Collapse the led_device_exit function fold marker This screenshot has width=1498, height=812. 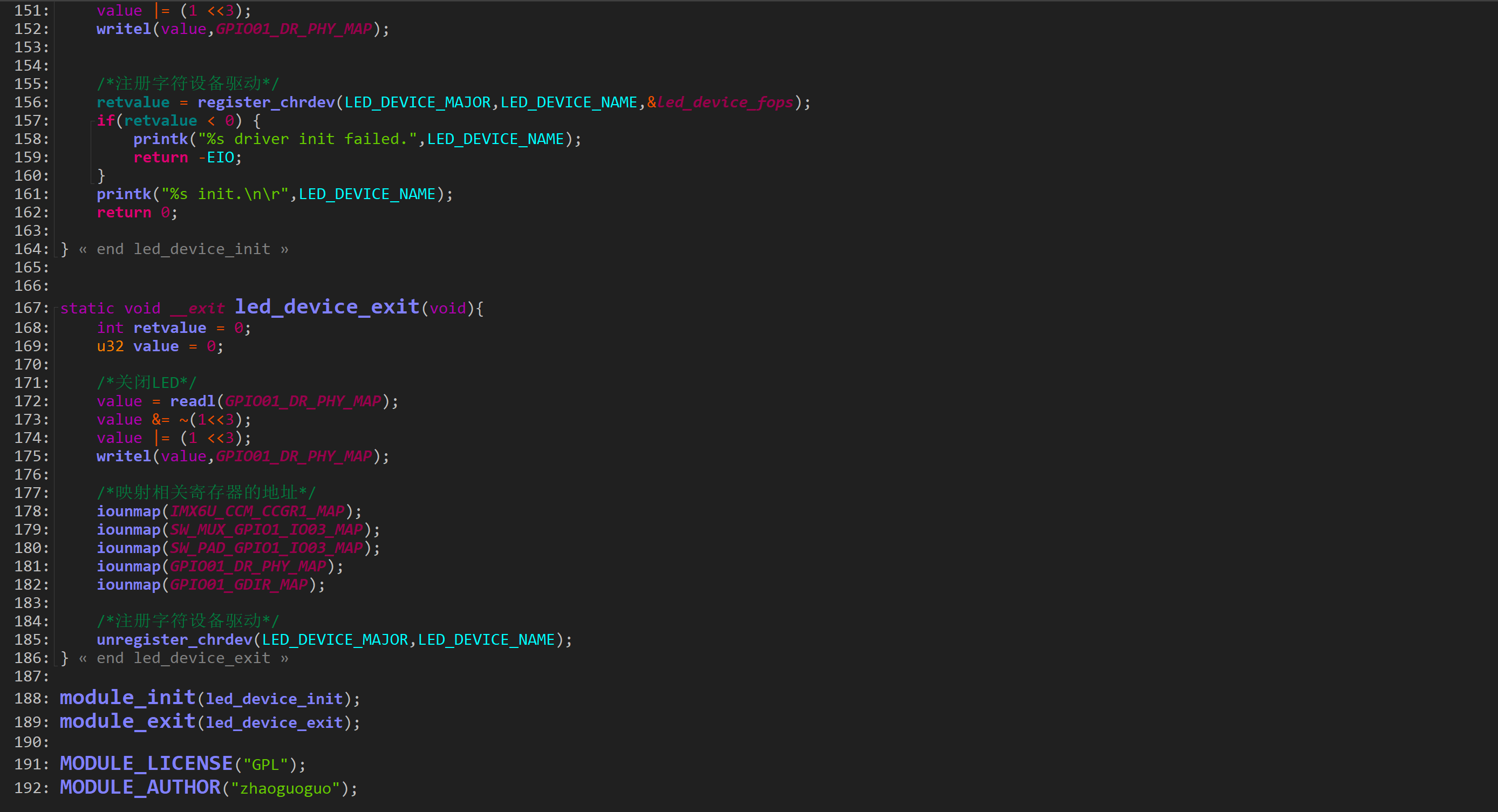coord(57,309)
